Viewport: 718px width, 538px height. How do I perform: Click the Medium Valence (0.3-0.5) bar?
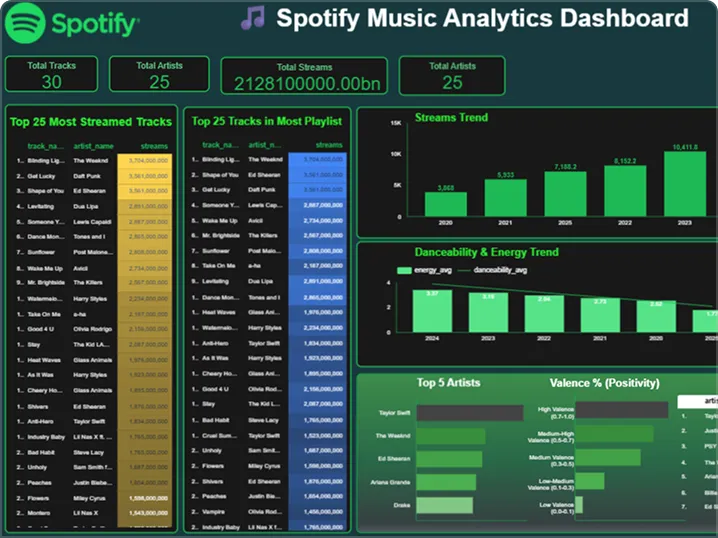tap(608, 457)
